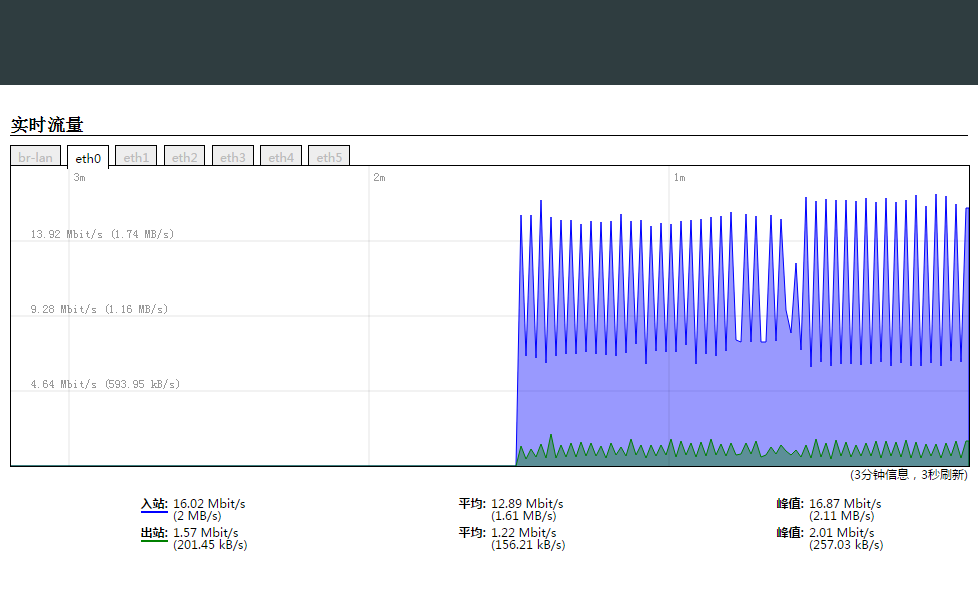The image size is (978, 589).
Task: Select the eth0 tab
Action: click(x=88, y=158)
